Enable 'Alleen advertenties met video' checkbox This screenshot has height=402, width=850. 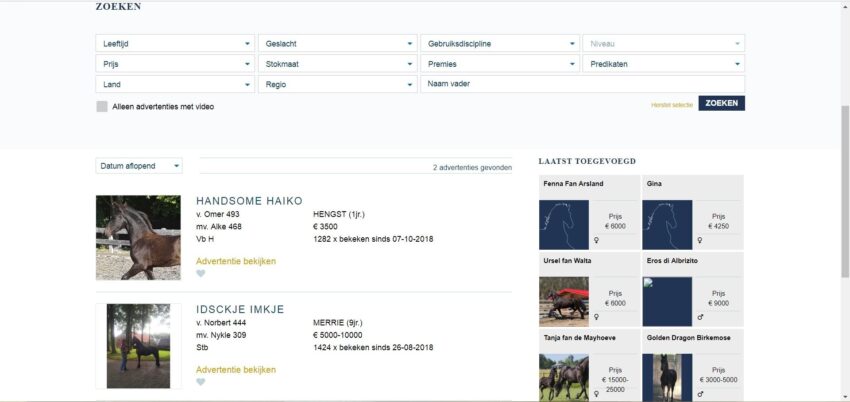[102, 106]
